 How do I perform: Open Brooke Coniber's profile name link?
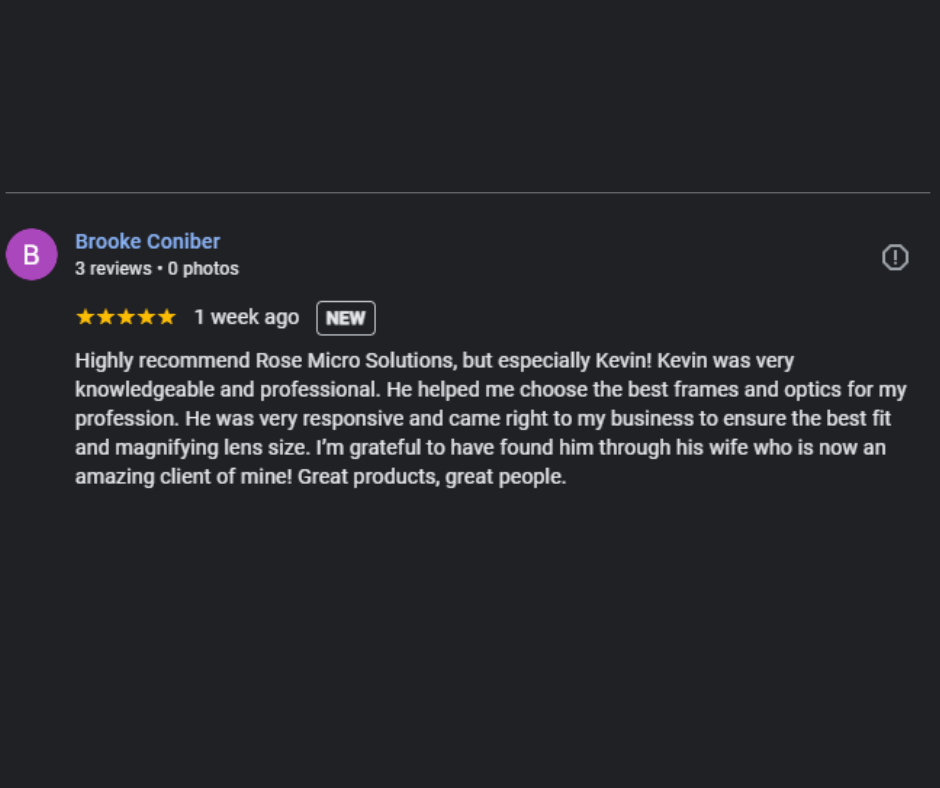(147, 241)
